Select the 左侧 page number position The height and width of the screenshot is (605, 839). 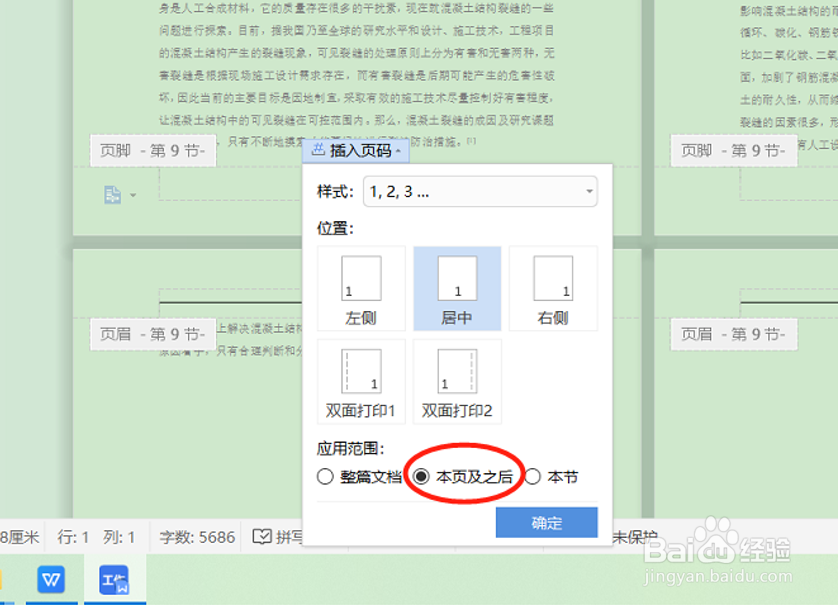point(359,289)
